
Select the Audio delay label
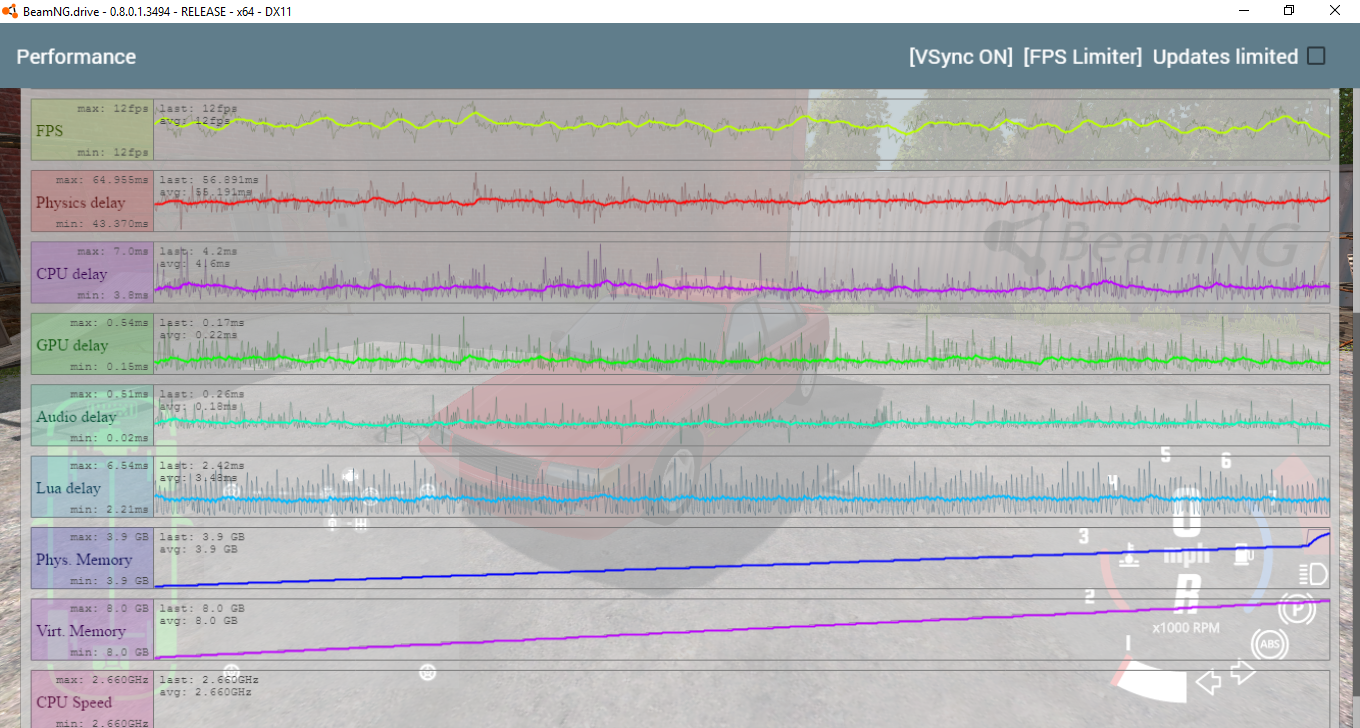(x=76, y=417)
